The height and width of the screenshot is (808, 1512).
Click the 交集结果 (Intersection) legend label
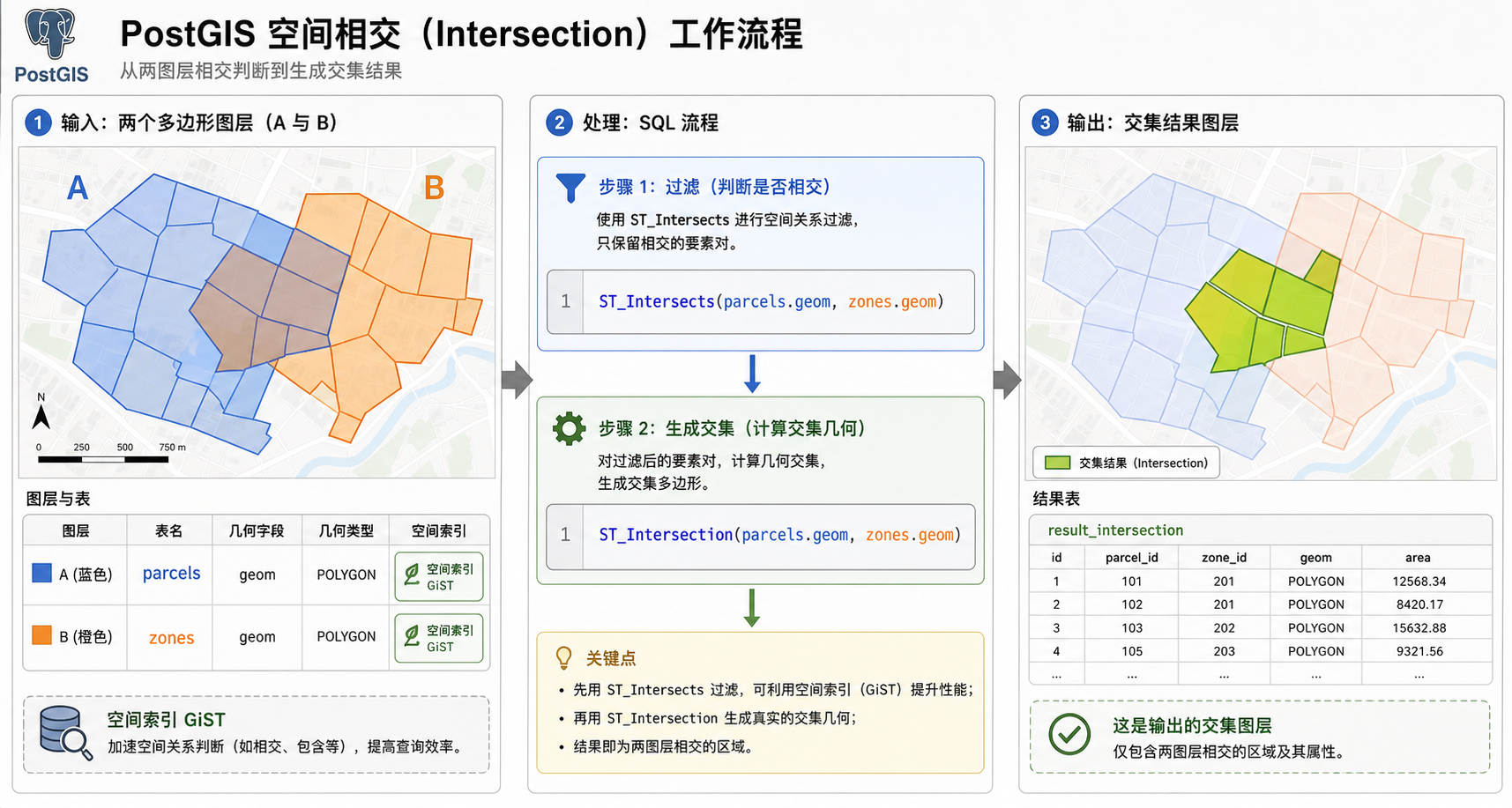pos(1143,463)
